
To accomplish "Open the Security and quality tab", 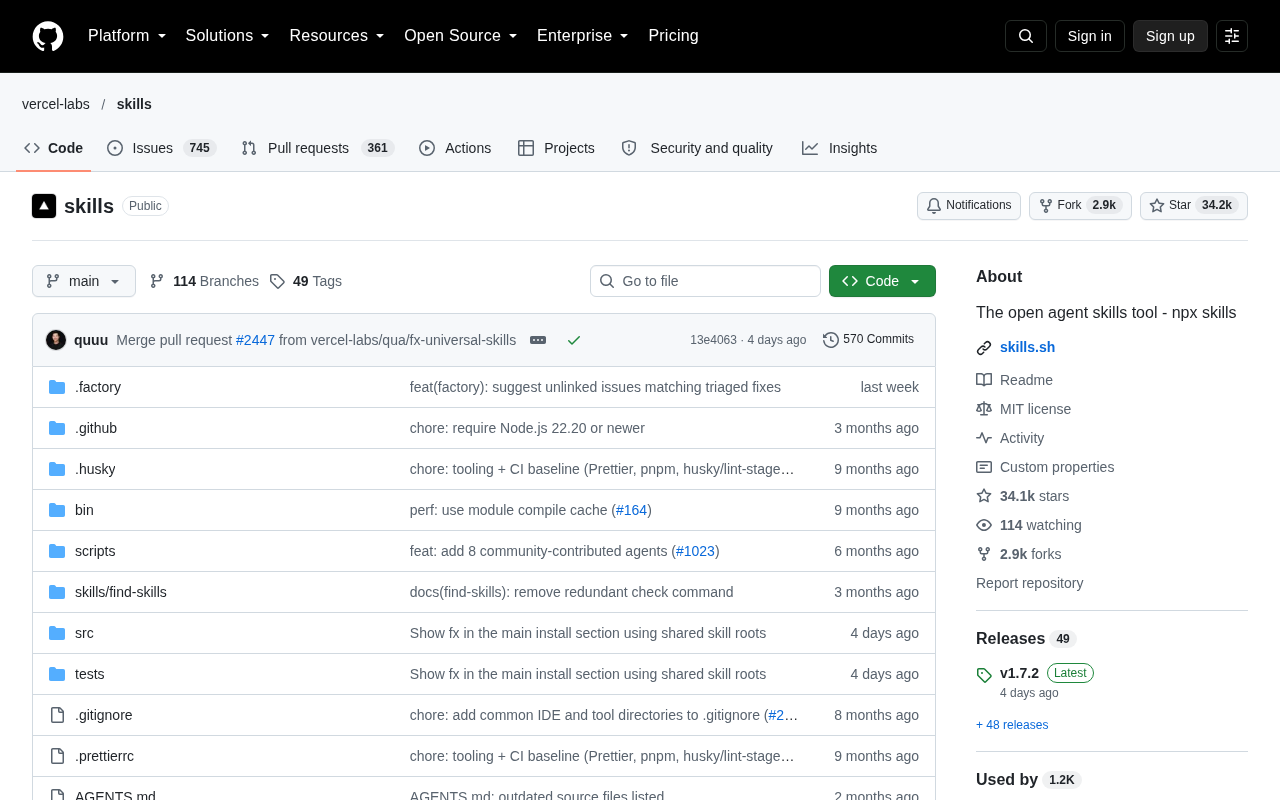I will coord(697,148).
